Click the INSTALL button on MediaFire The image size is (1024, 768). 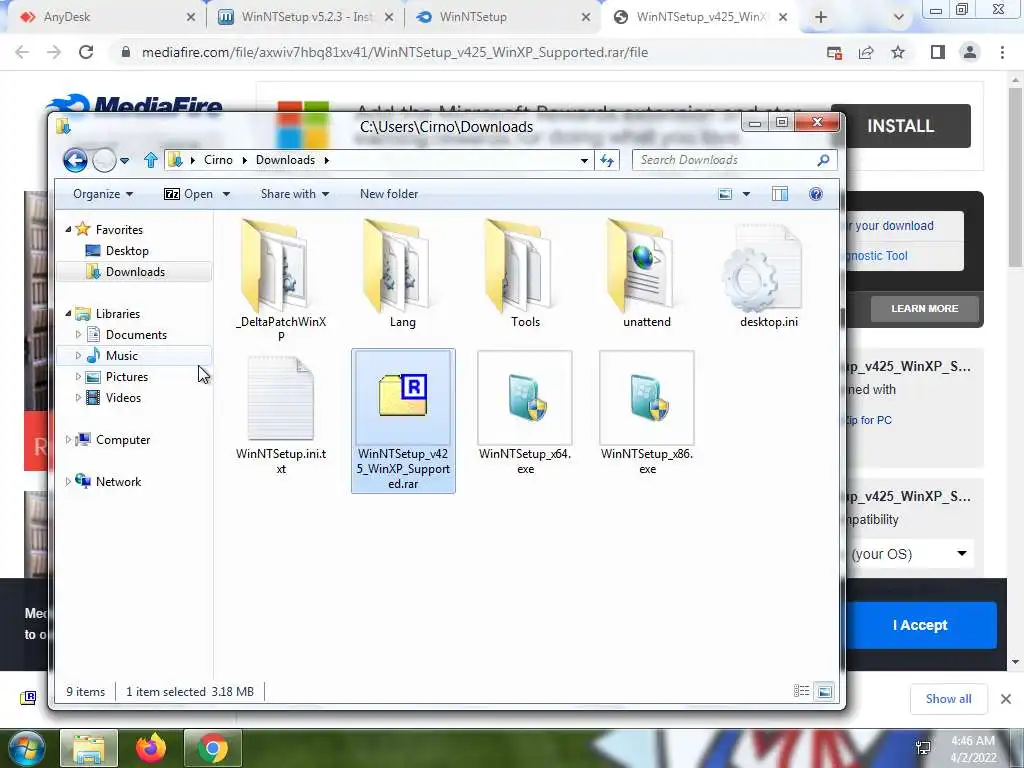click(901, 126)
